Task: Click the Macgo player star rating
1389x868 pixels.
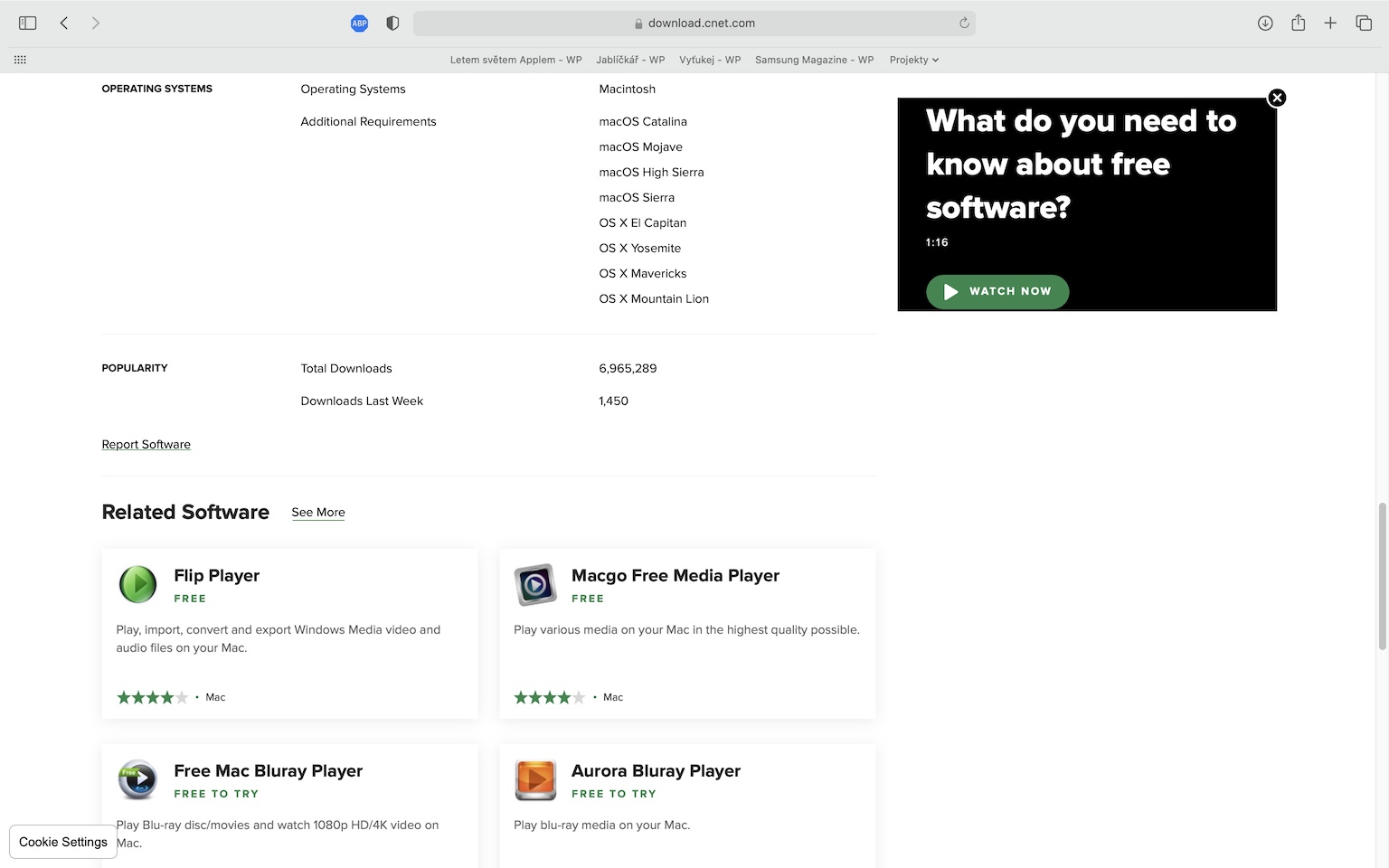Action: 550,697
